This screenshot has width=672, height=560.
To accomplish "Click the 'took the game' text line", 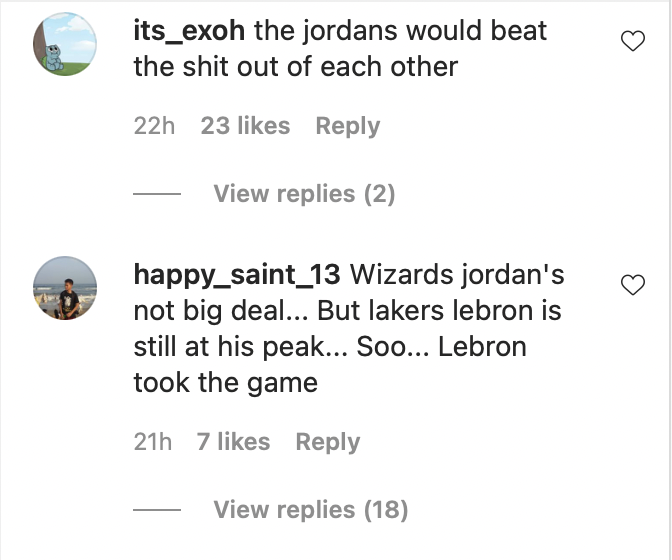I will point(225,383).
